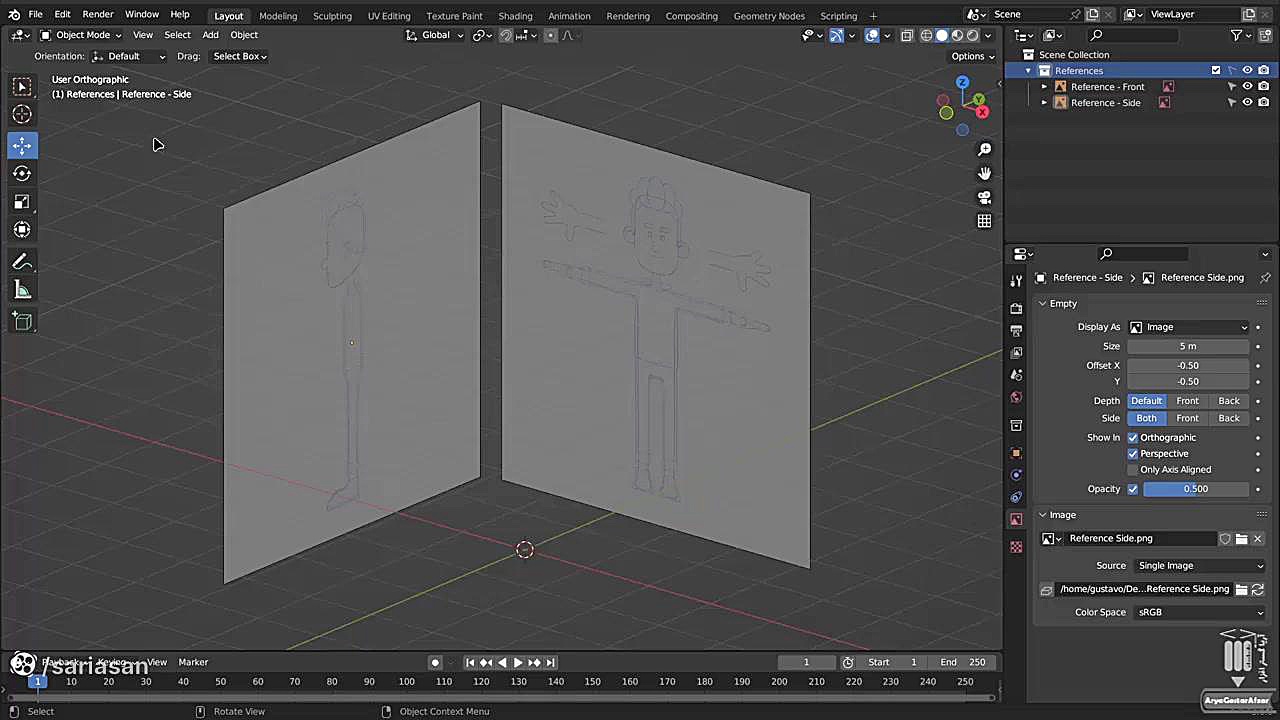Screen dimensions: 1280x720
Task: Toggle X-ray mode in viewport header
Action: click(907, 36)
